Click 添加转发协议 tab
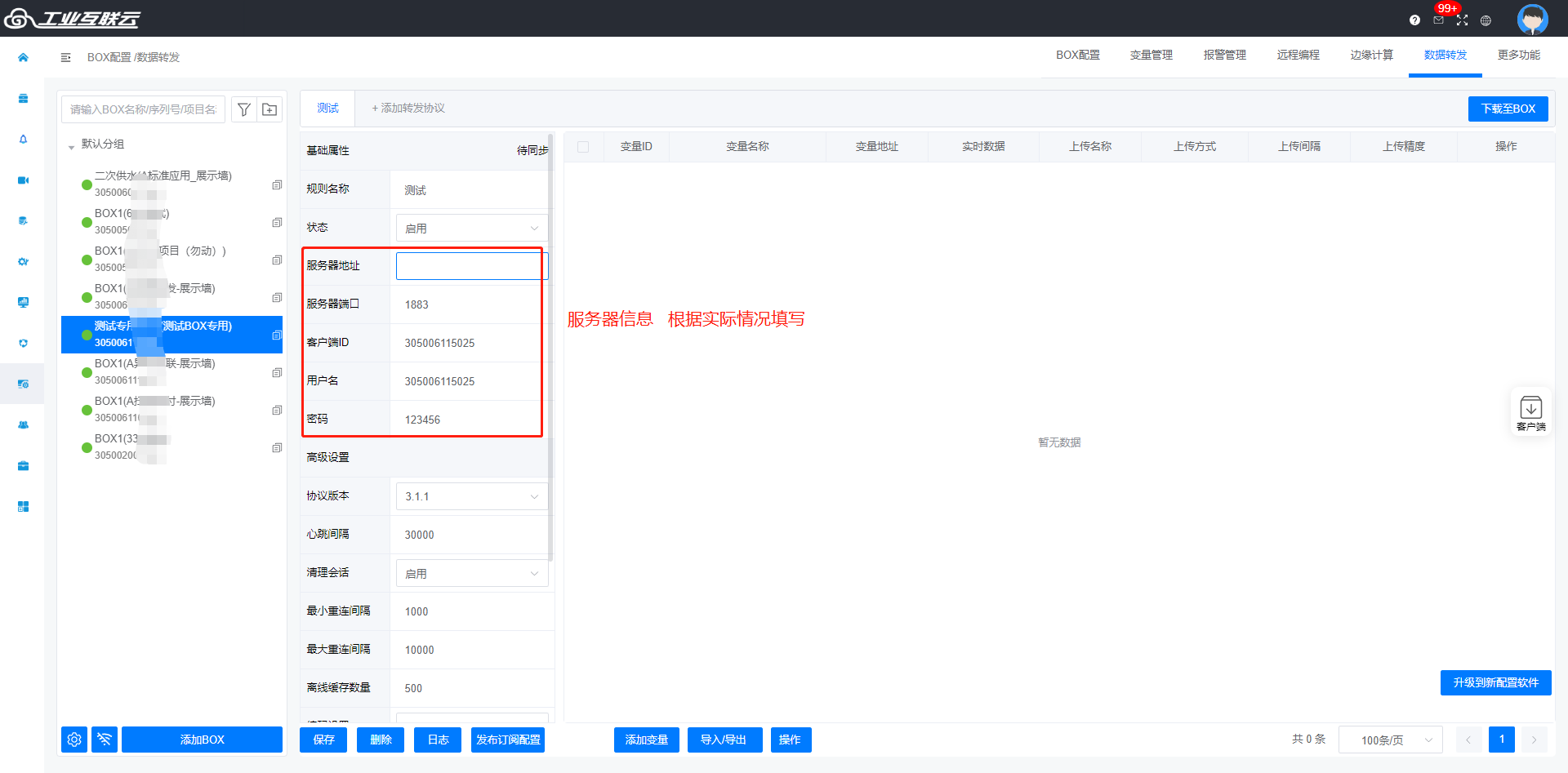The image size is (1568, 773). [x=408, y=108]
